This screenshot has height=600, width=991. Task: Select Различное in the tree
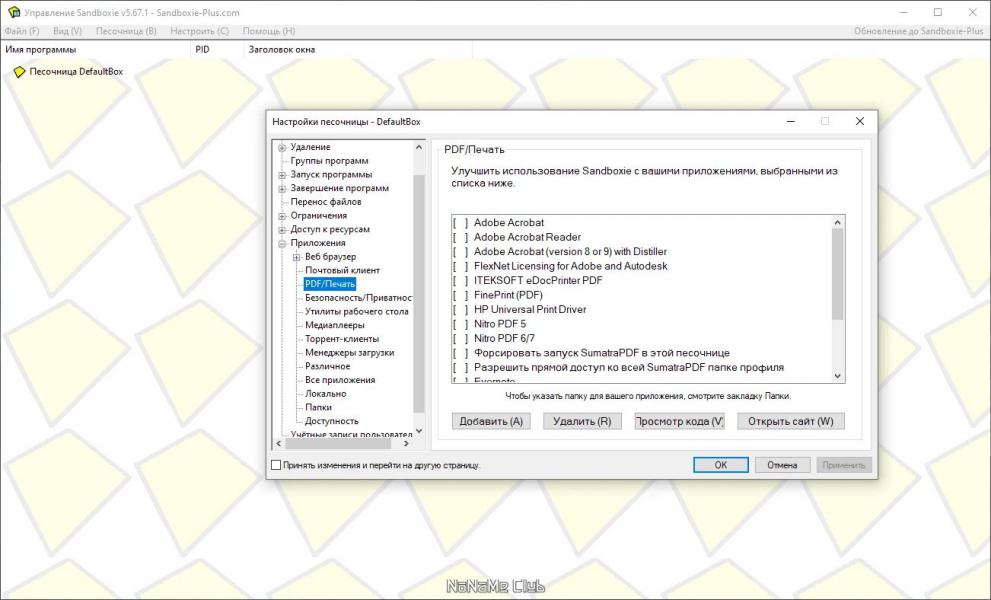(327, 367)
